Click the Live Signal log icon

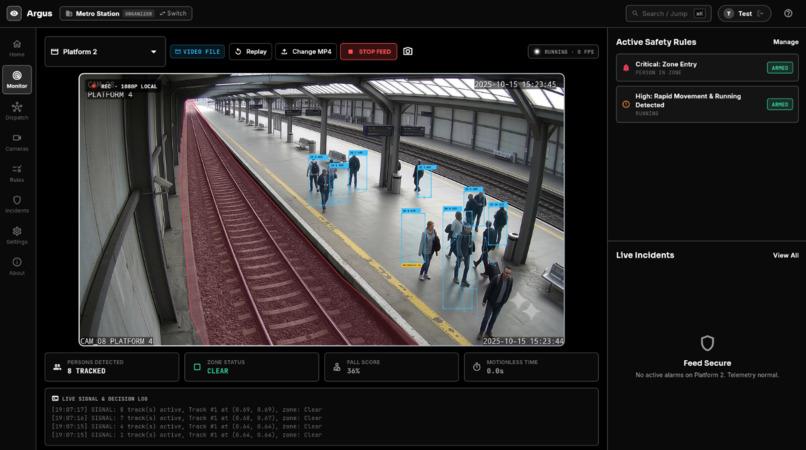tap(55, 399)
